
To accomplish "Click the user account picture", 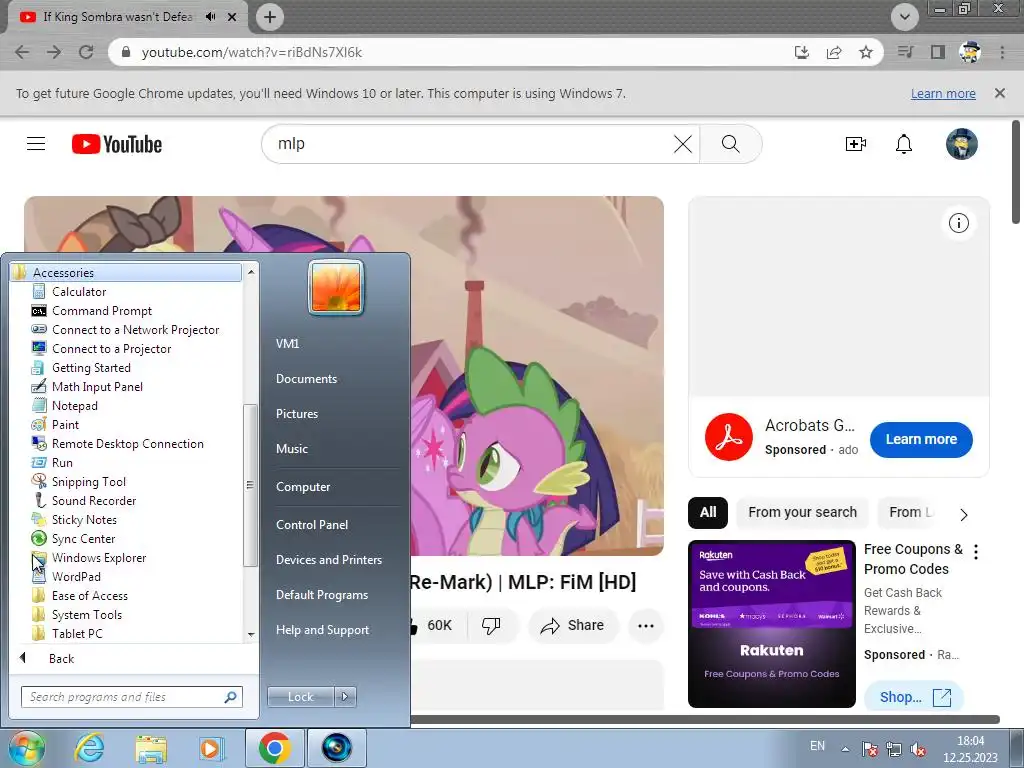I will tap(336, 287).
